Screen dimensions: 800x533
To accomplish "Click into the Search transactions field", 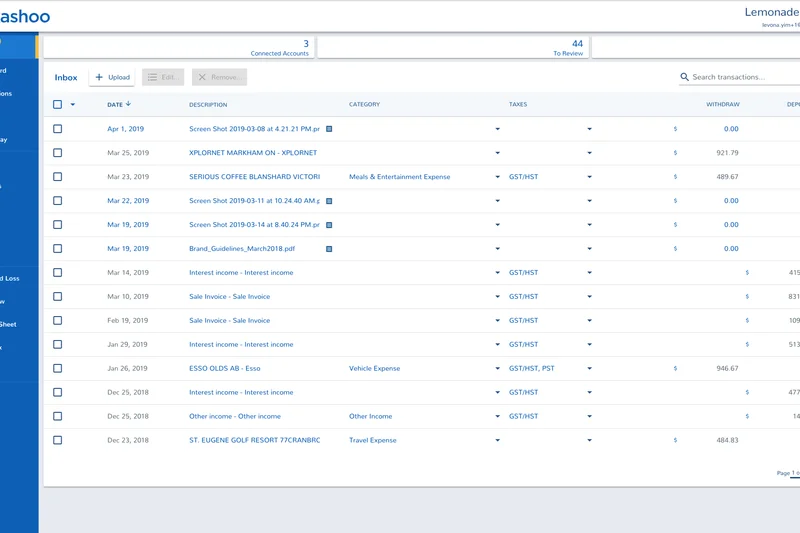I will click(x=740, y=77).
